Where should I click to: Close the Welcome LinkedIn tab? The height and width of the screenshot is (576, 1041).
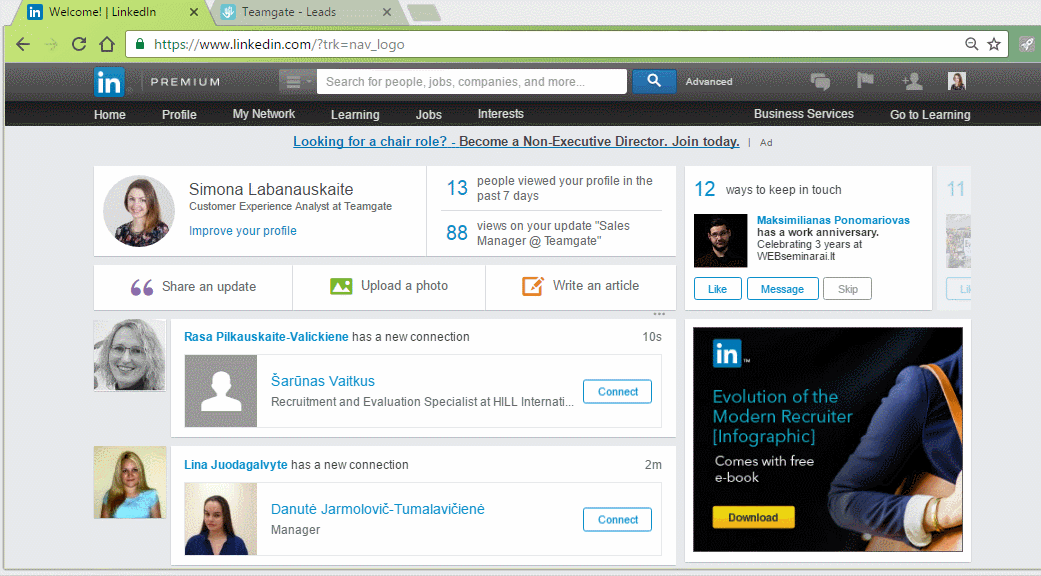click(194, 12)
